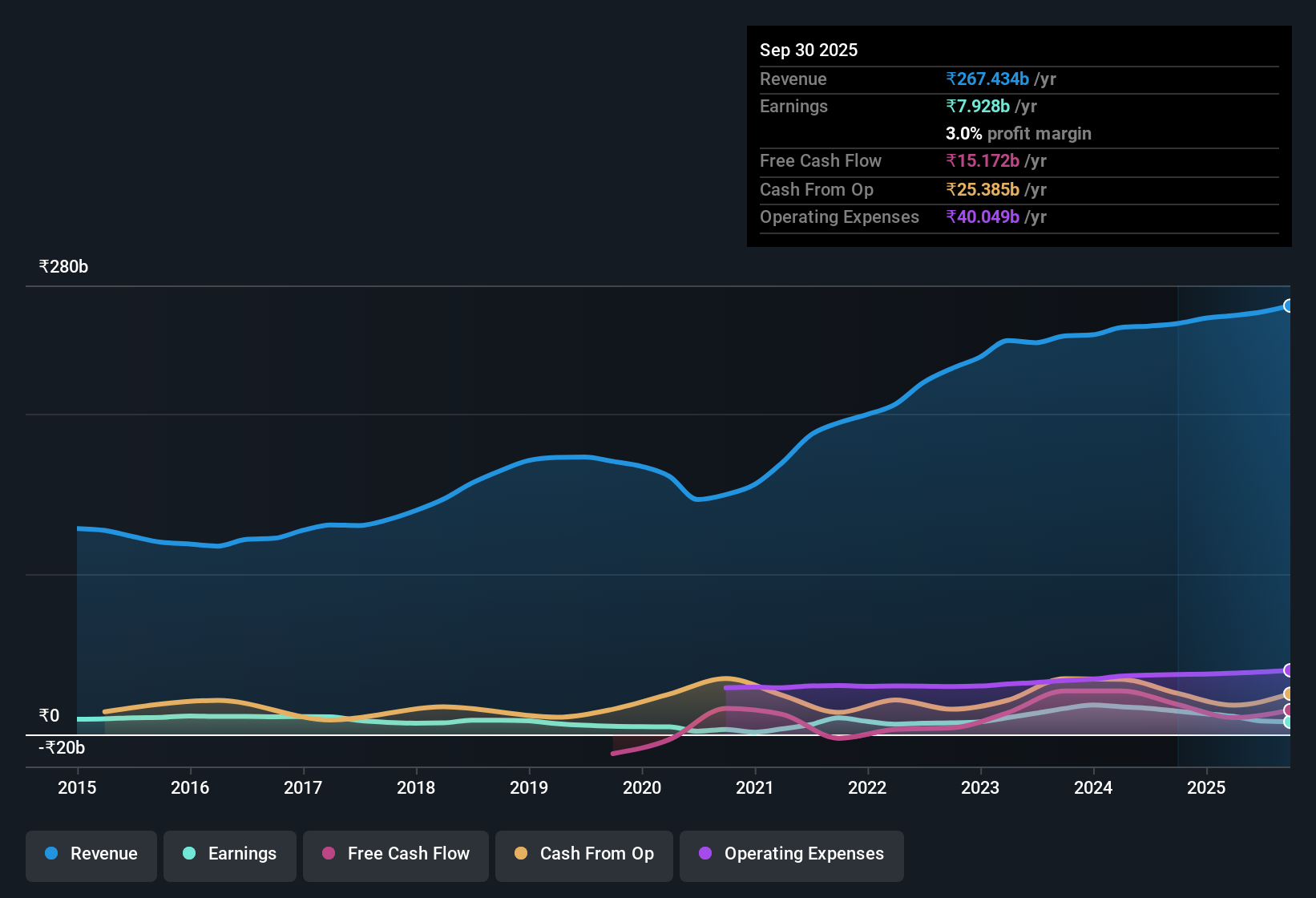
Task: Hide the Free Cash Flow series
Action: 395,855
